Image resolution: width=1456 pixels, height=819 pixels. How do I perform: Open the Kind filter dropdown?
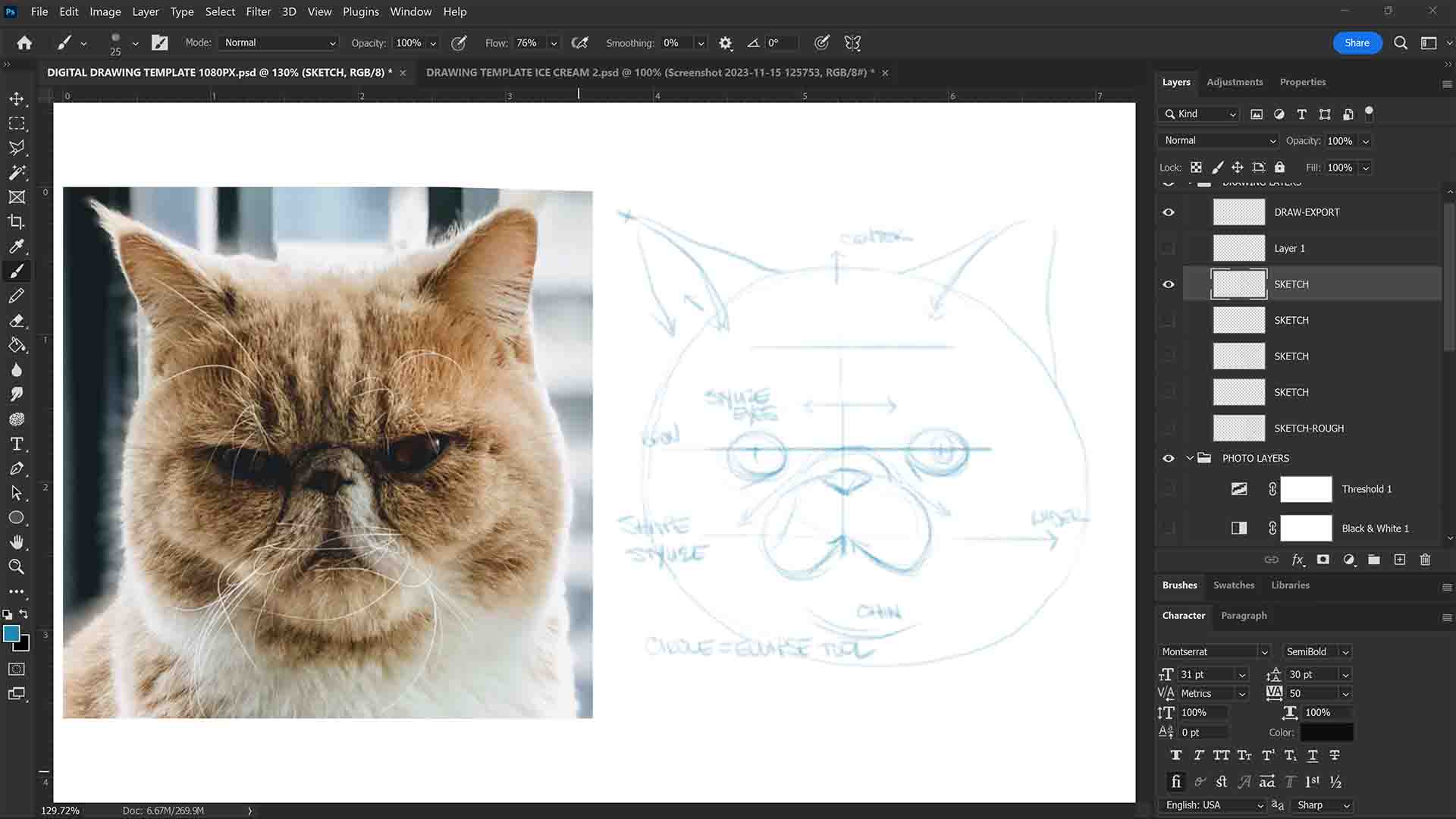click(x=1200, y=114)
